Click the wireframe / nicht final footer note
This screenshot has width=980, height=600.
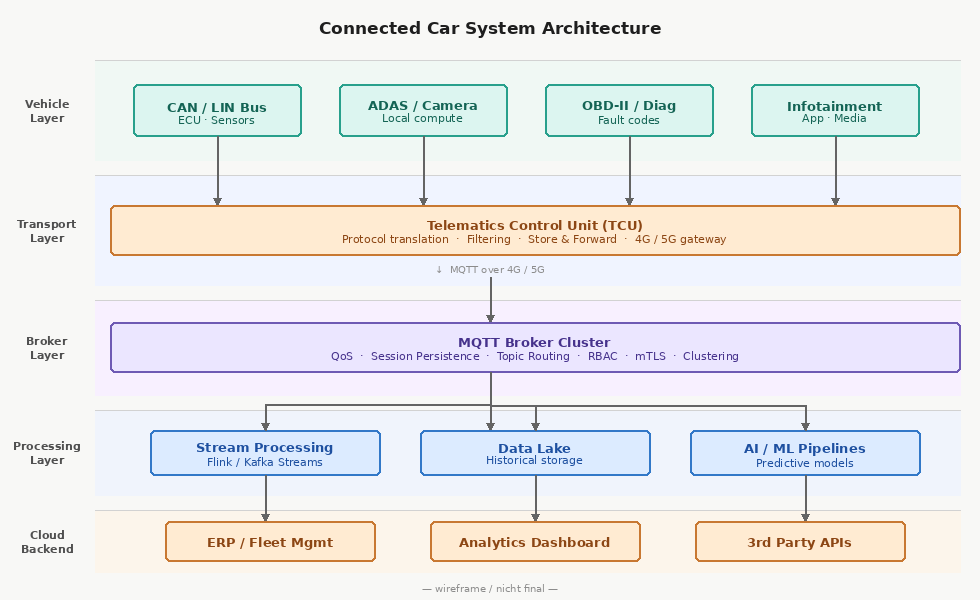pos(490,589)
